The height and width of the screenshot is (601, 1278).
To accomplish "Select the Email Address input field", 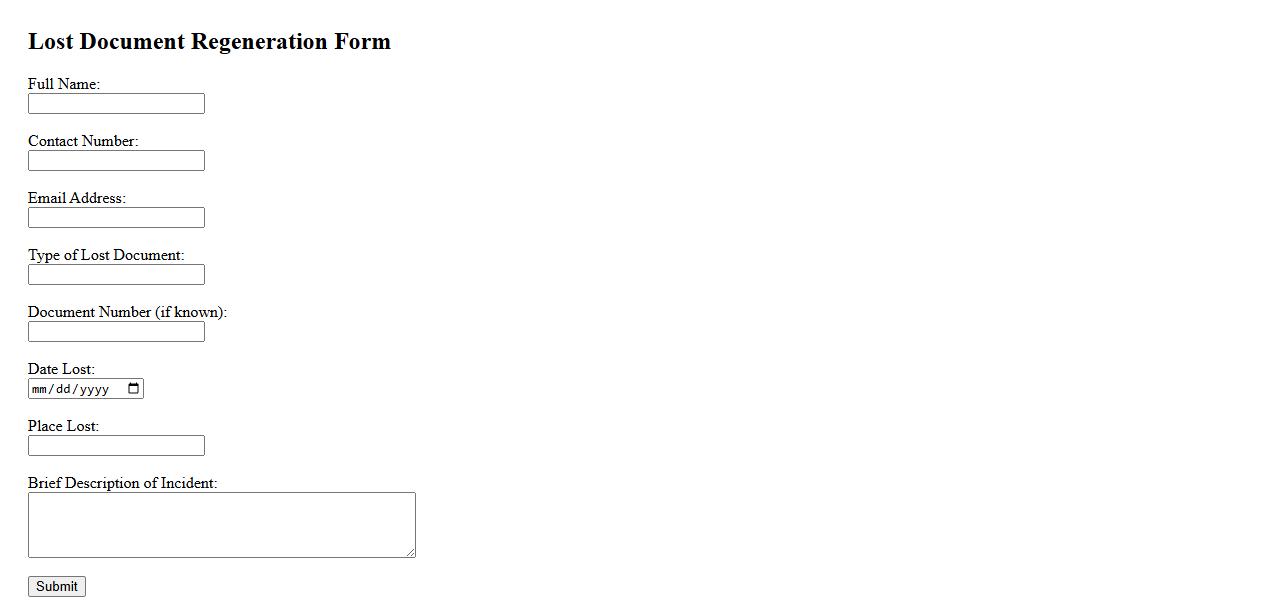I will click(116, 218).
